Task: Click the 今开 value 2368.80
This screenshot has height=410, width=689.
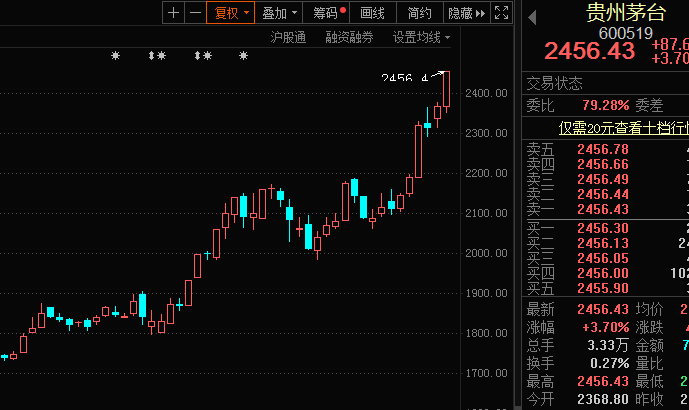Action: [603, 399]
